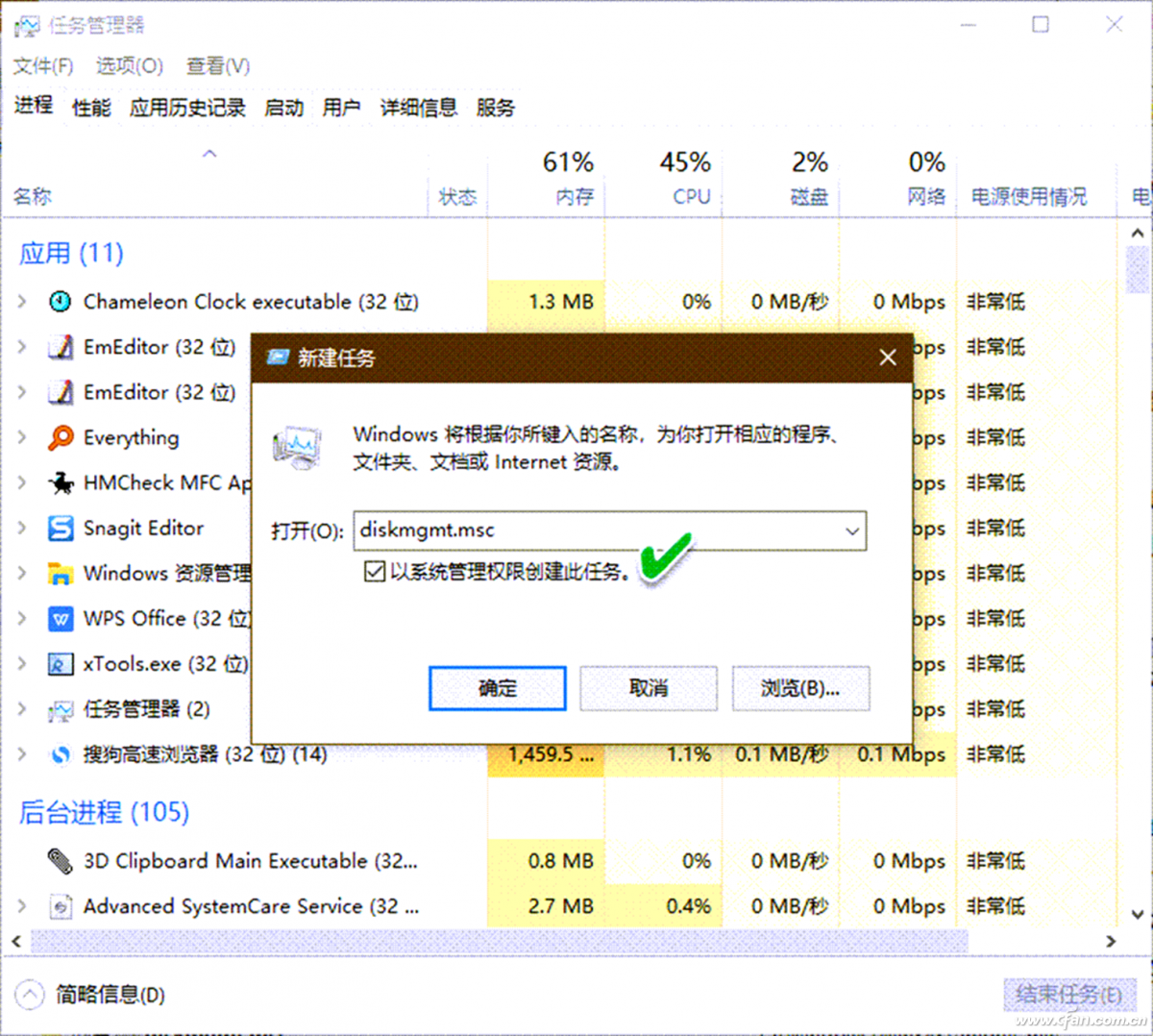
Task: Click the Windows Explorer folder icon
Action: pos(61,574)
